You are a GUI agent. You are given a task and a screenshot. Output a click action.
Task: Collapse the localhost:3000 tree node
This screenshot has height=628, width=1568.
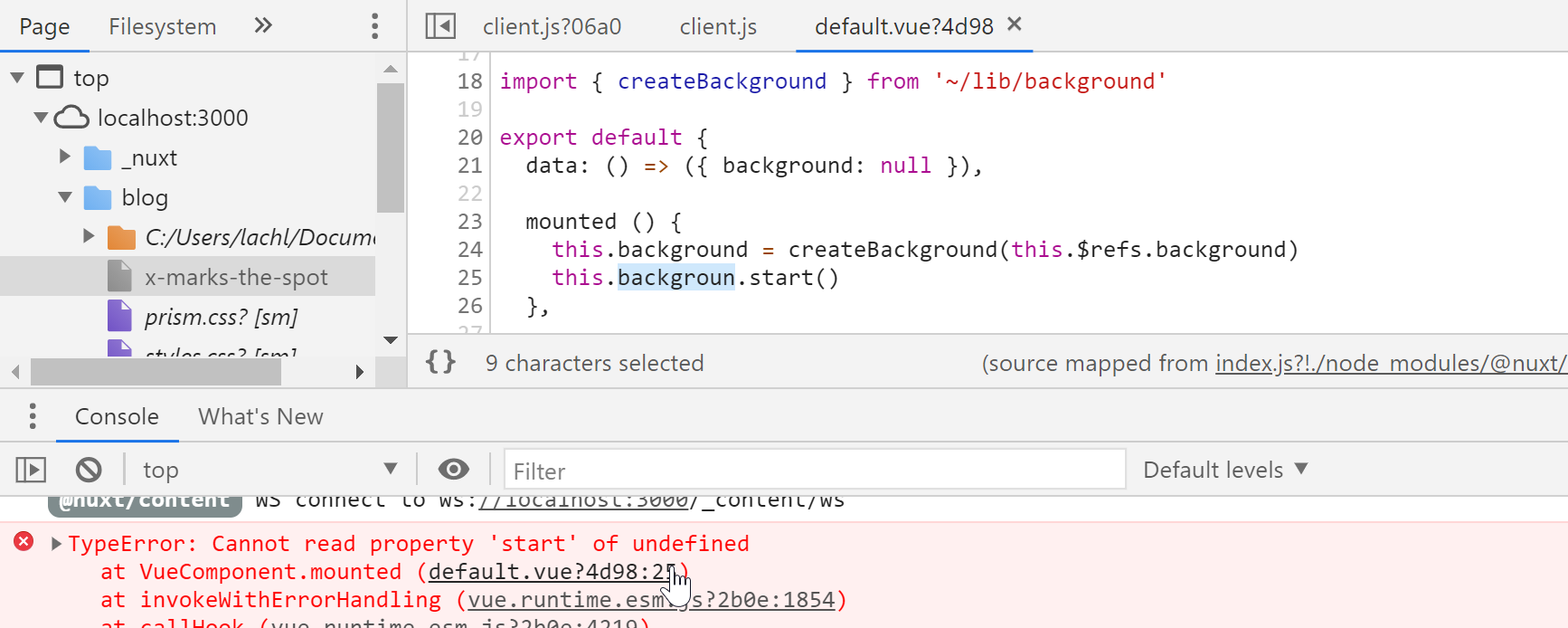41,118
